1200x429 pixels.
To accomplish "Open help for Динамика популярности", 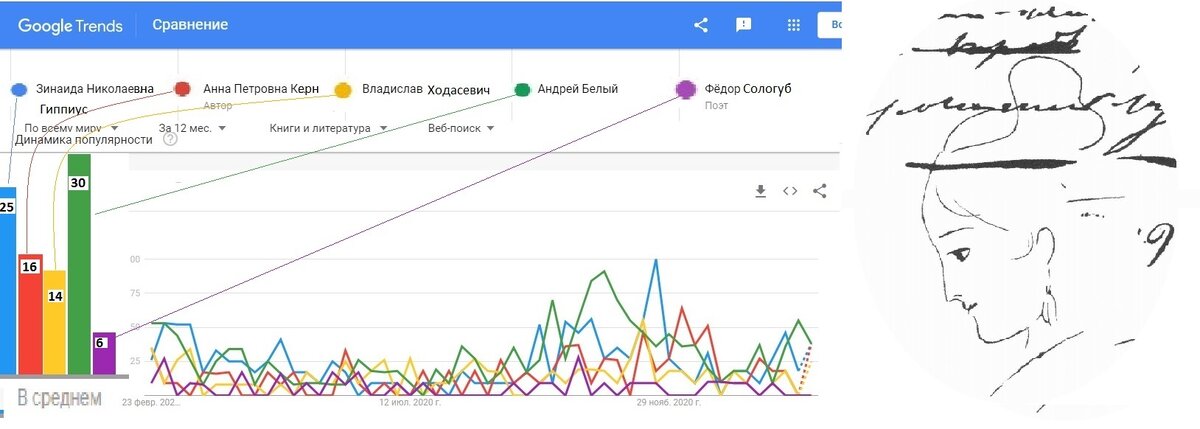I will [170, 140].
